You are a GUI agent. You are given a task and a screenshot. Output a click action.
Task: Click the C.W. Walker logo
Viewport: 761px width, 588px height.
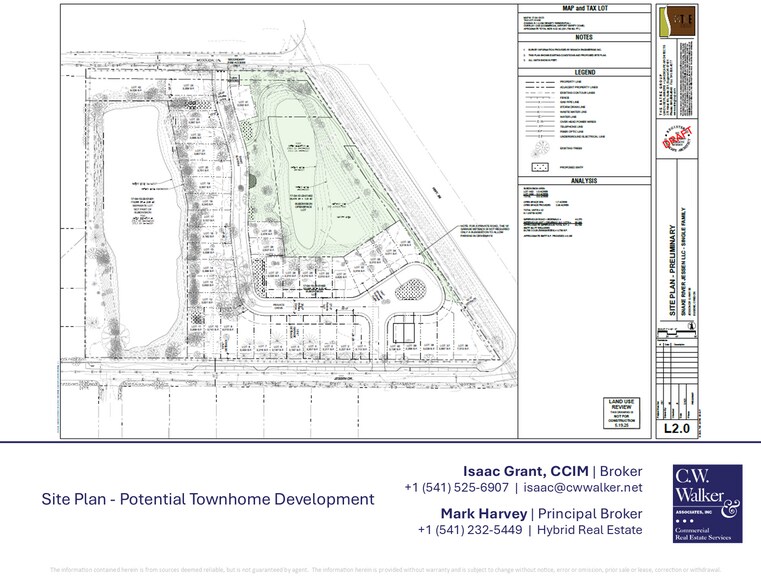pyautogui.click(x=707, y=504)
